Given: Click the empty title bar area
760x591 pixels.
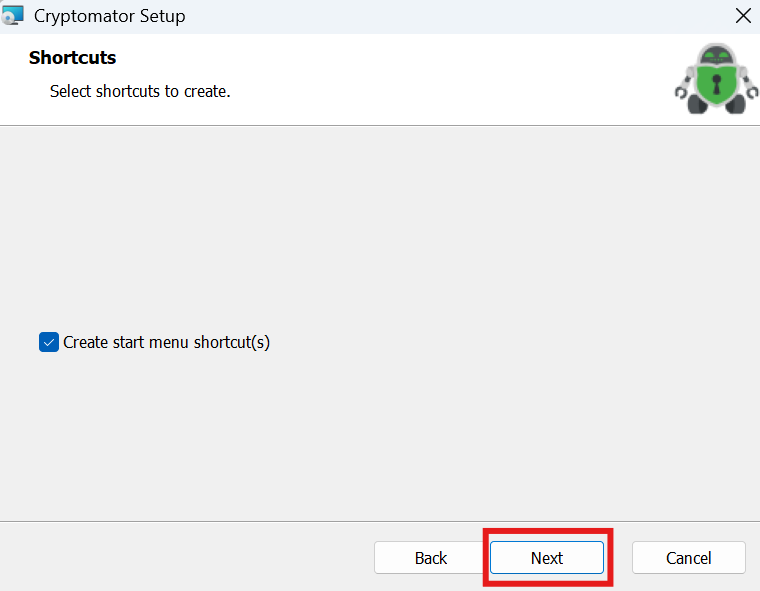Looking at the screenshot, I should pos(450,16).
